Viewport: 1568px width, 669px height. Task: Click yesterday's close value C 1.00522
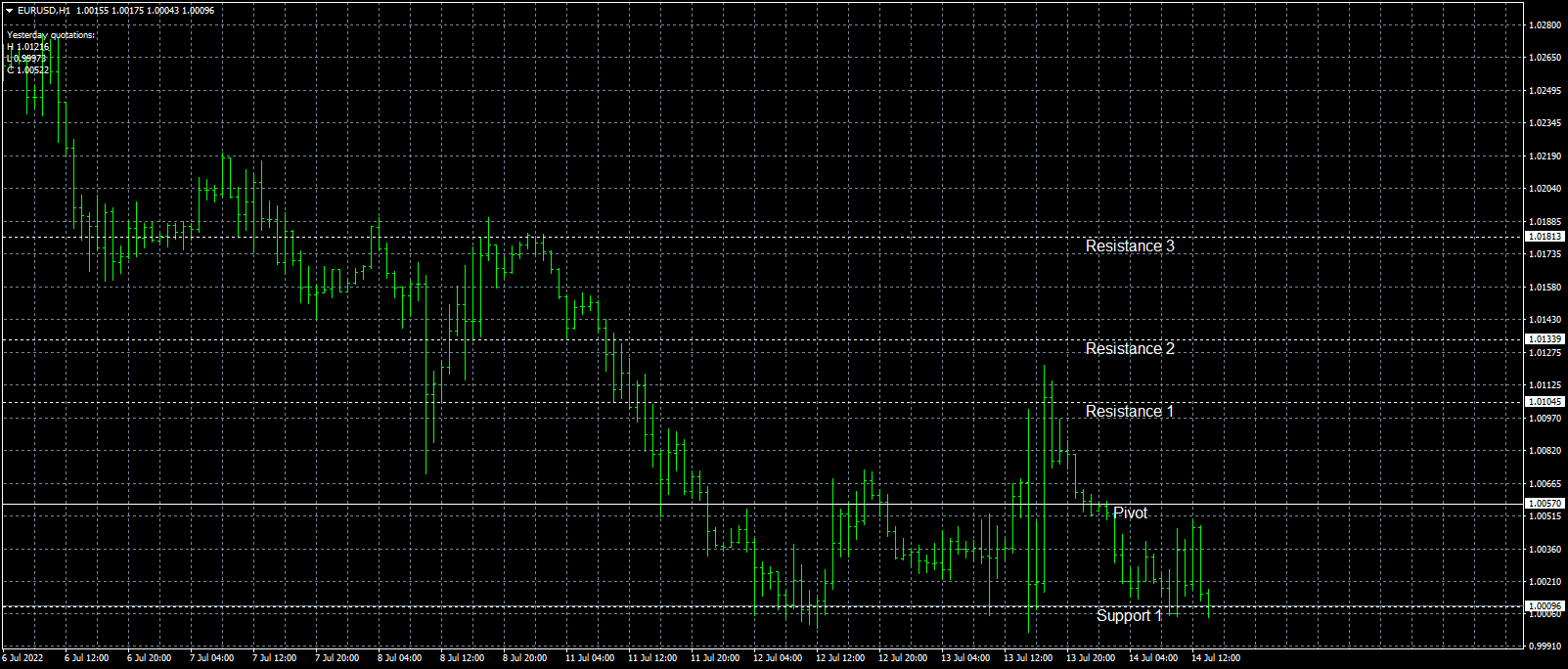pyautogui.click(x=27, y=70)
